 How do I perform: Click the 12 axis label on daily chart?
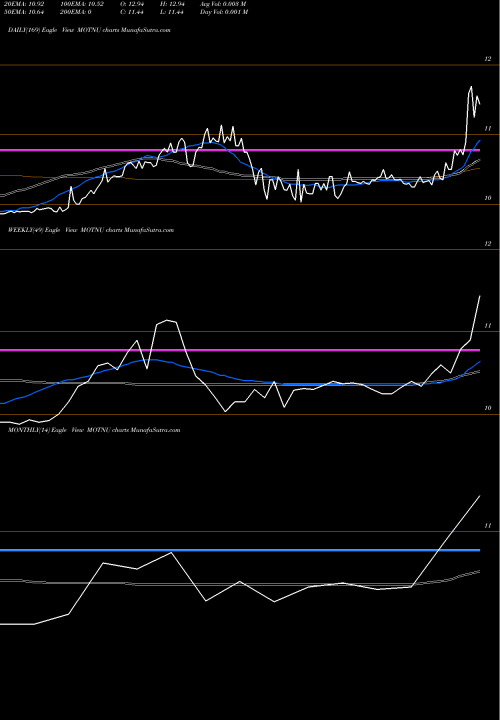(x=488, y=59)
